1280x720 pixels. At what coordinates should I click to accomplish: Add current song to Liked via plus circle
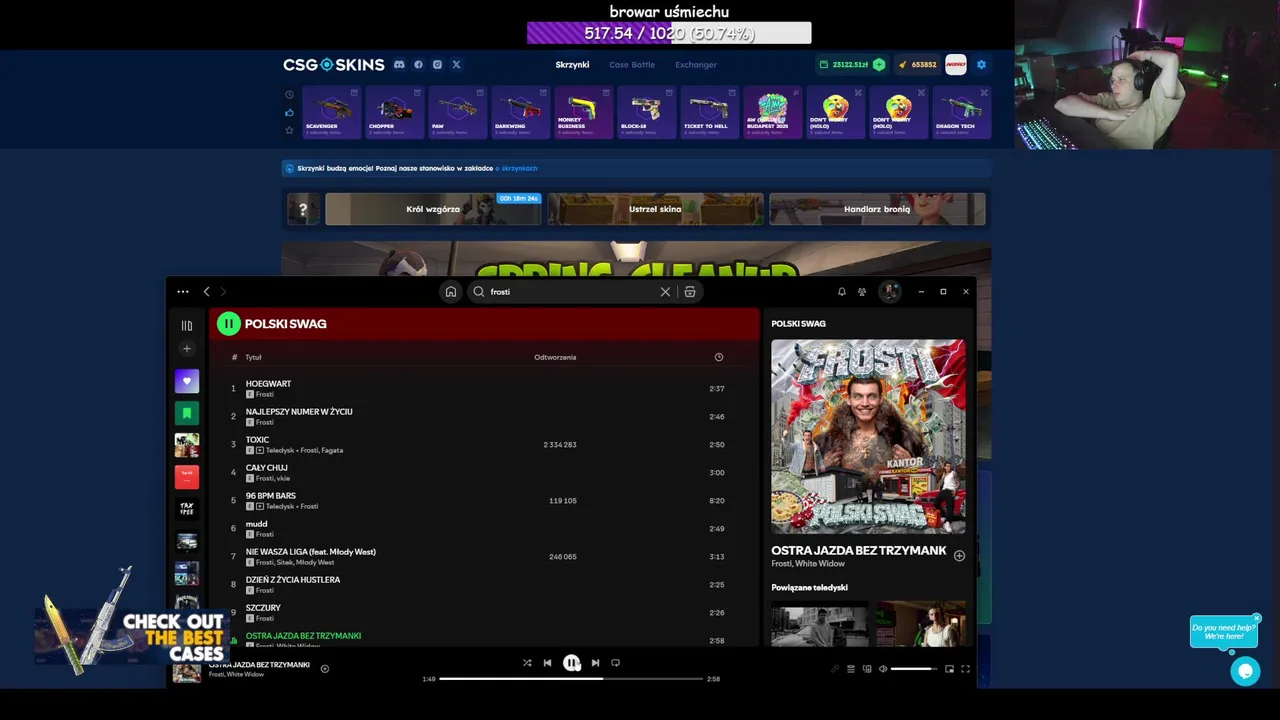(x=325, y=669)
